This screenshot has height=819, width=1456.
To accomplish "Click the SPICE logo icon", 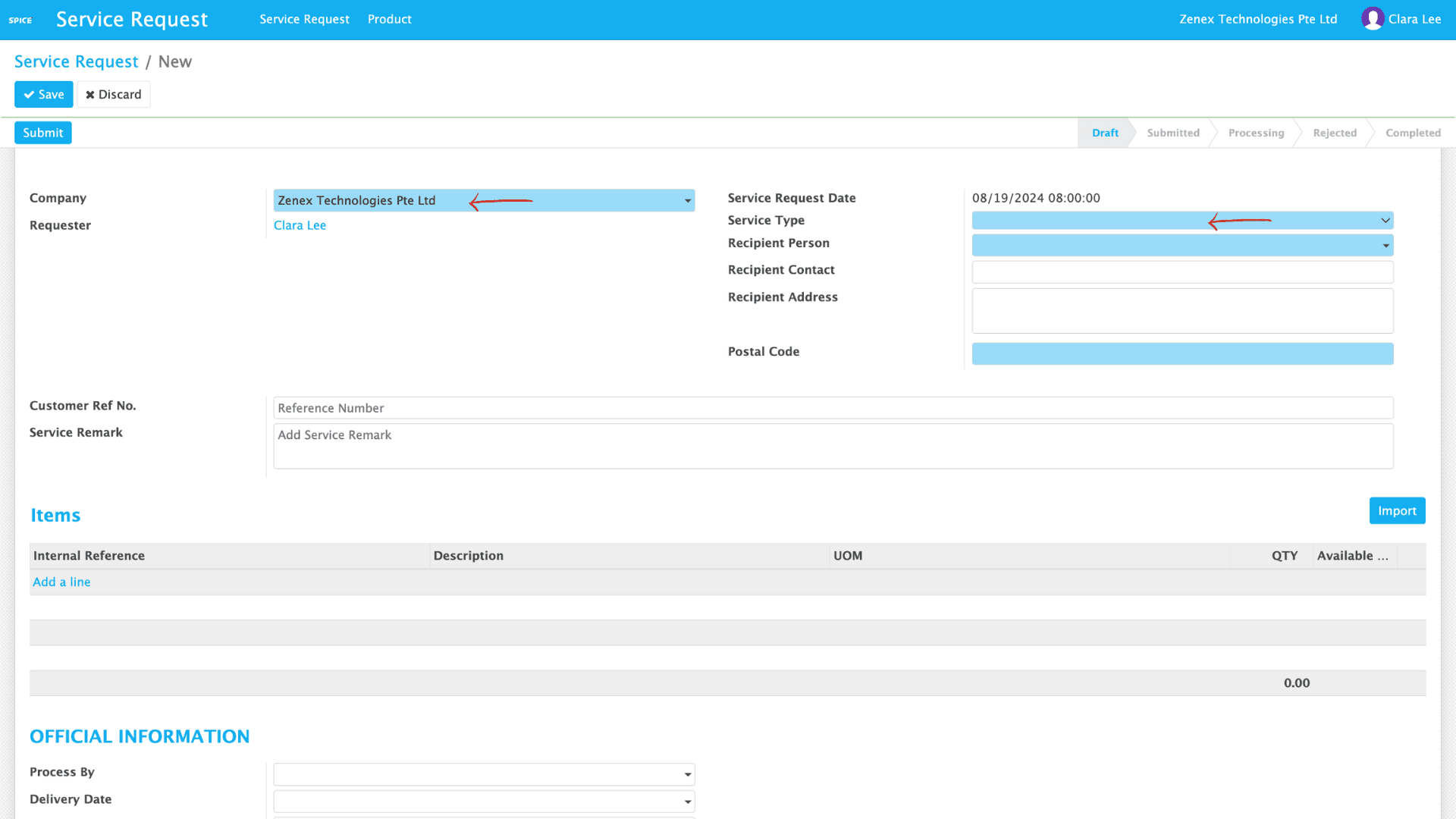I will tap(20, 19).
